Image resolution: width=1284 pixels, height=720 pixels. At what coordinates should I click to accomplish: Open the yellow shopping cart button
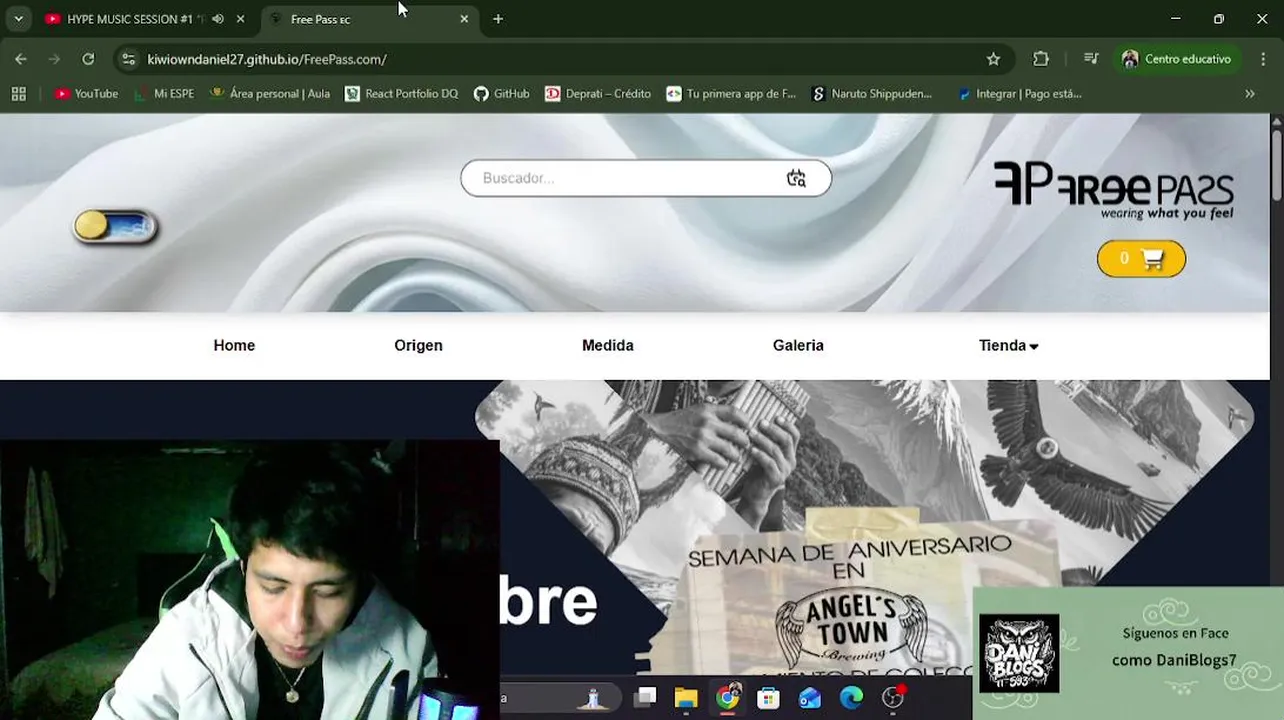(x=1141, y=259)
